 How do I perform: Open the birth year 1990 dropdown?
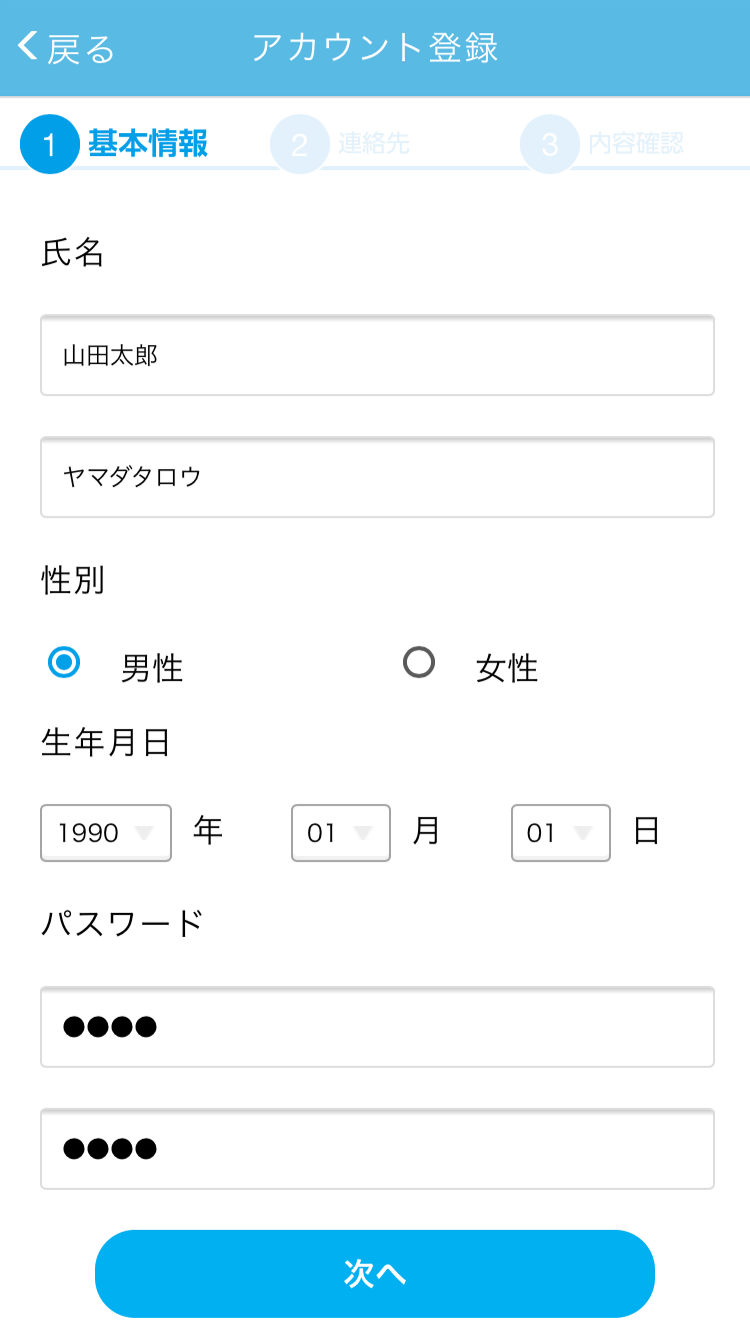click(x=105, y=832)
